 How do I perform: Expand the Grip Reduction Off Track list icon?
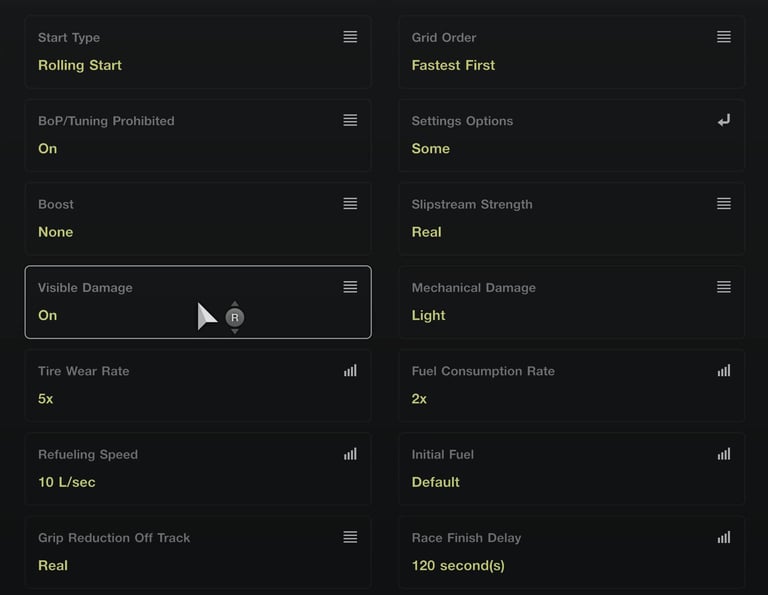tap(350, 537)
